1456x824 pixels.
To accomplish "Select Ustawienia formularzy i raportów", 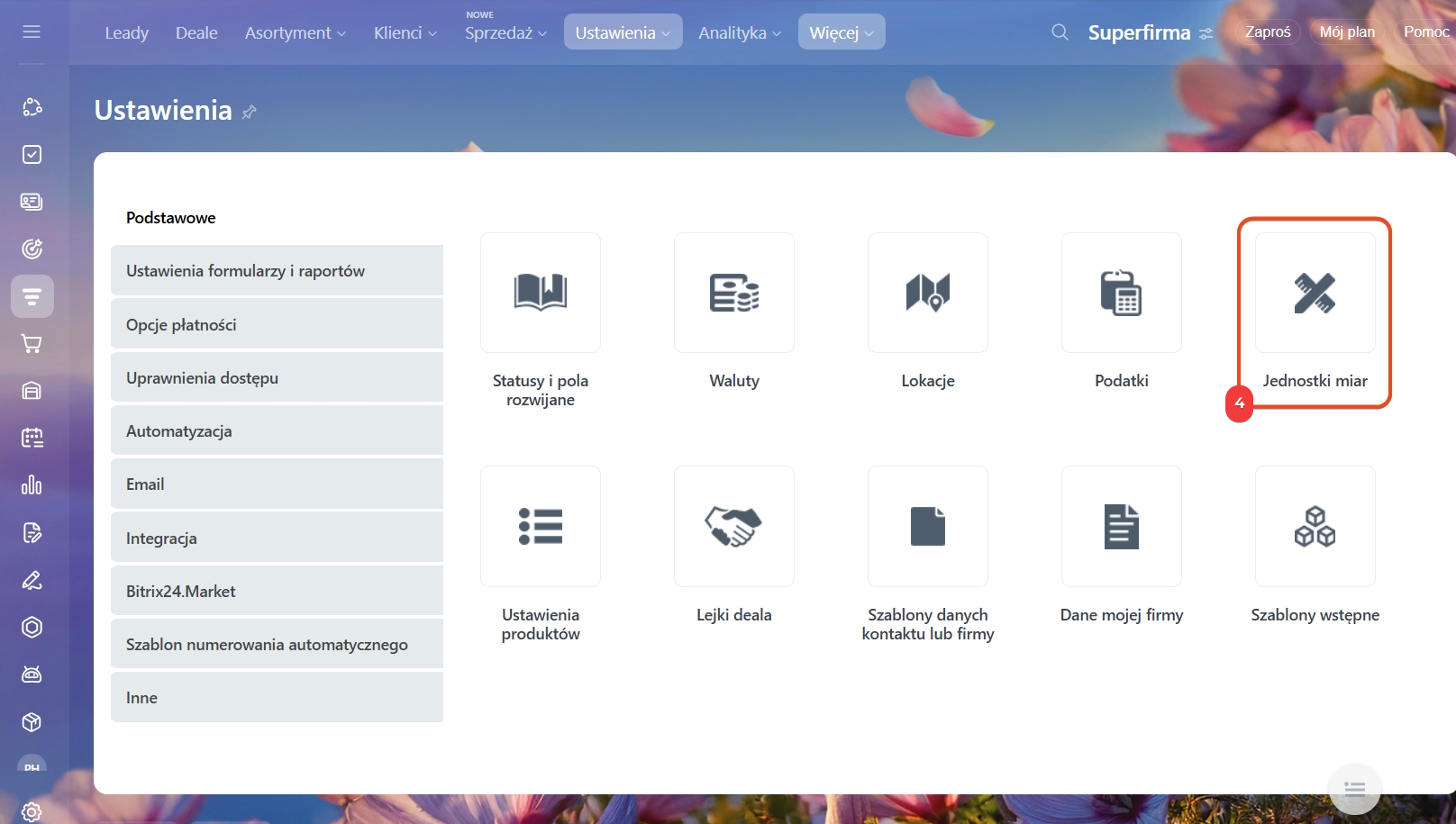I will pos(277,271).
